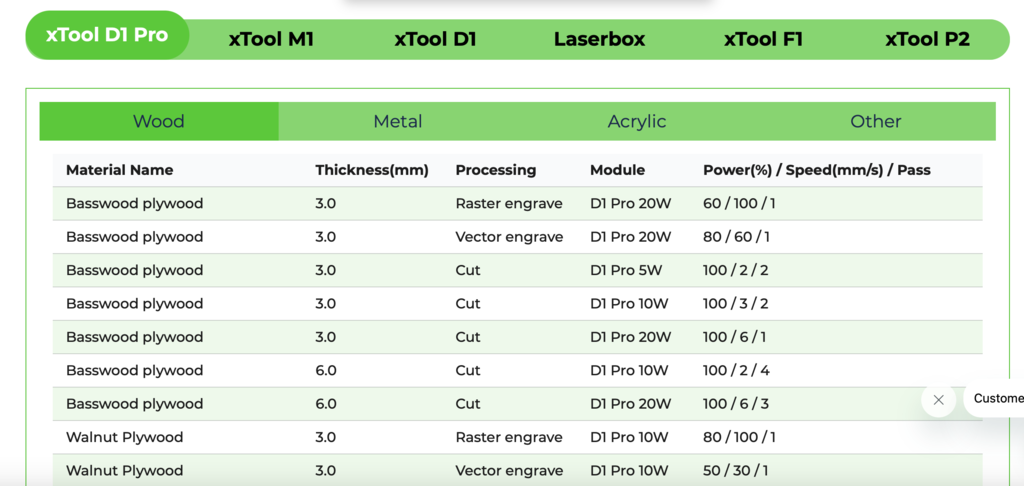Switch to the Metal material tab
The width and height of the screenshot is (1024, 486).
398,122
